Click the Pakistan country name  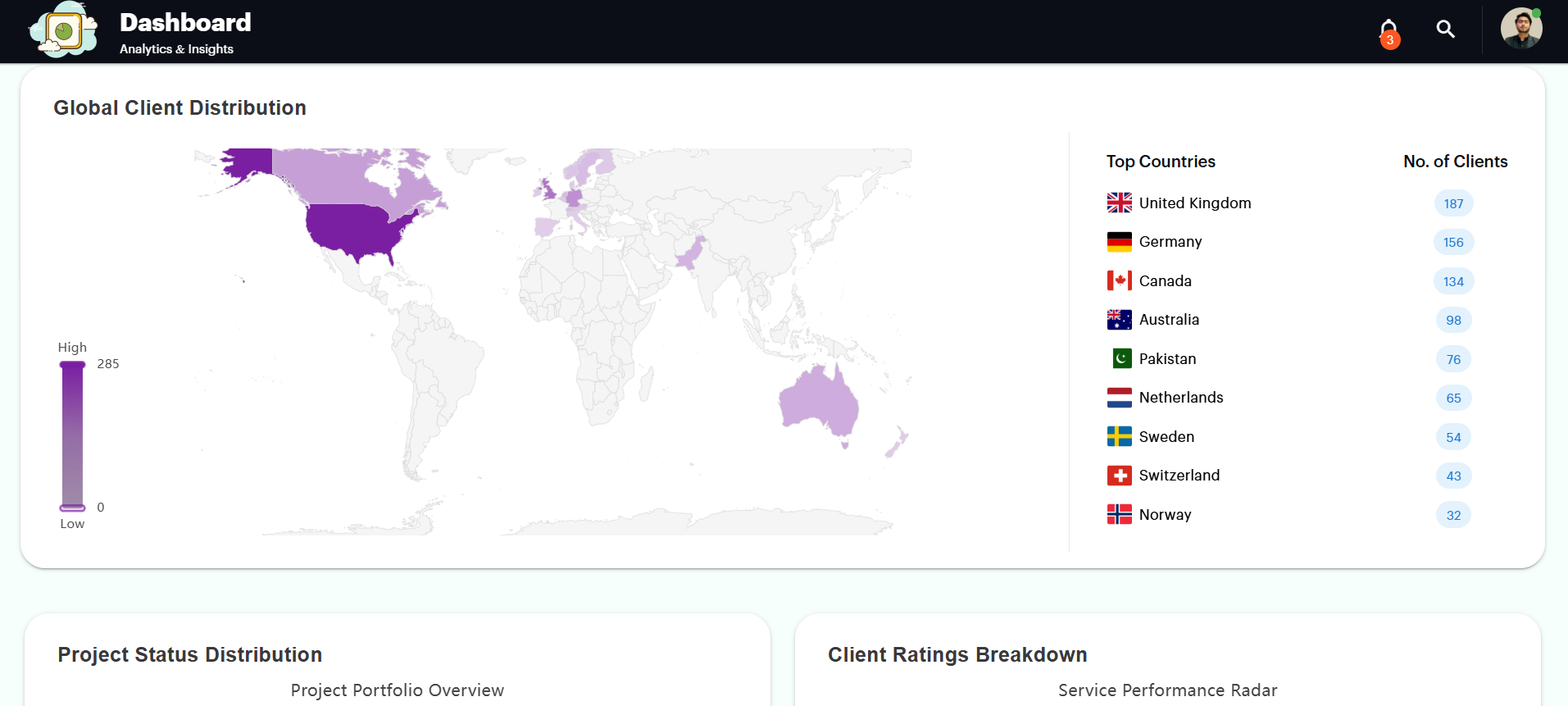click(1167, 359)
